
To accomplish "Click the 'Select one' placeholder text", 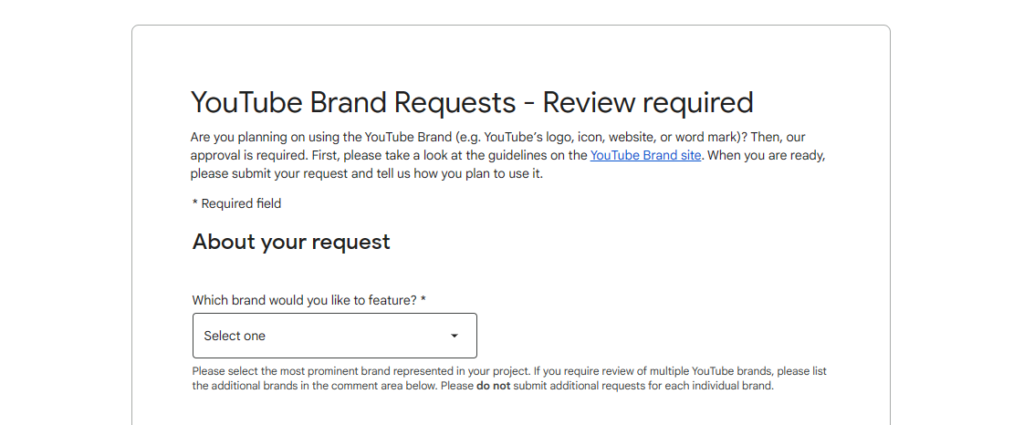I will pyautogui.click(x=235, y=336).
